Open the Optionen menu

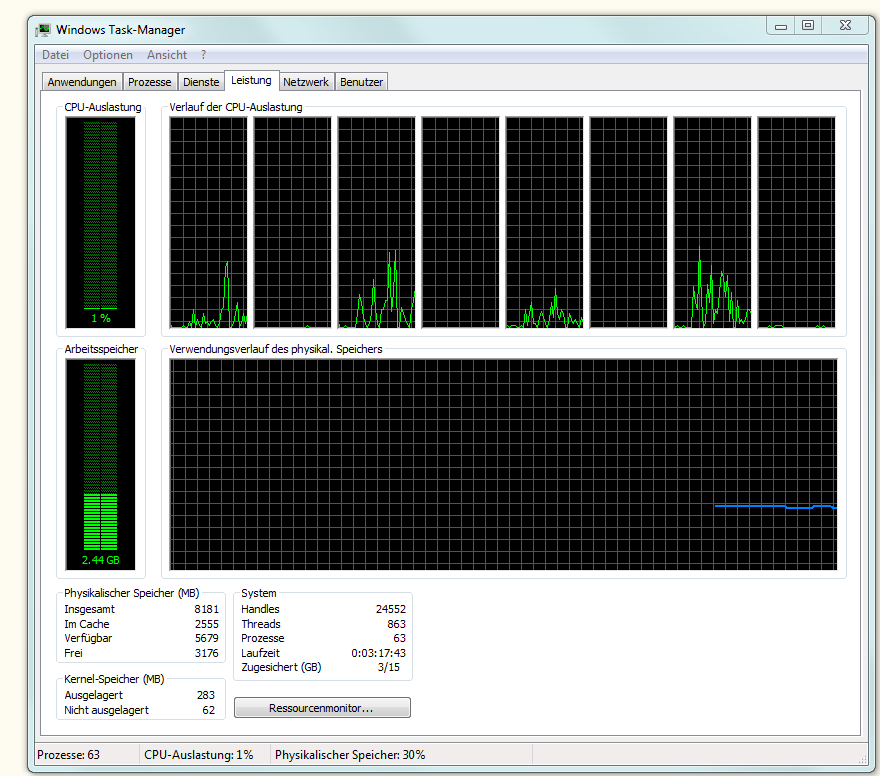coord(108,55)
